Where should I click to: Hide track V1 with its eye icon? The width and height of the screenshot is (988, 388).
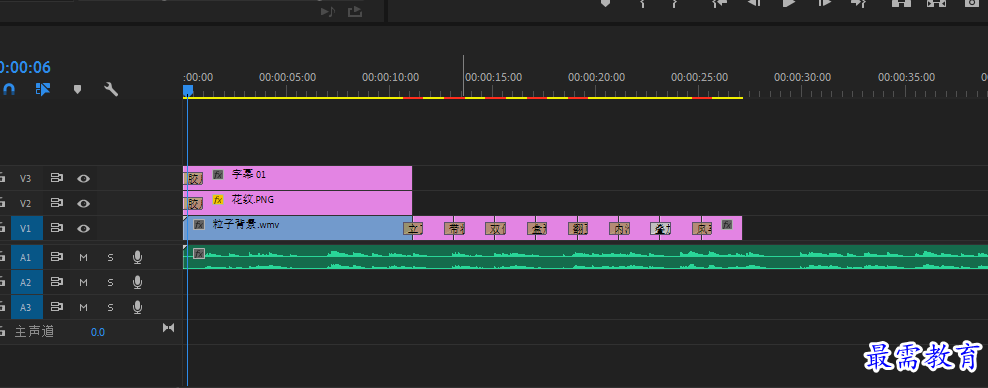[x=83, y=229]
